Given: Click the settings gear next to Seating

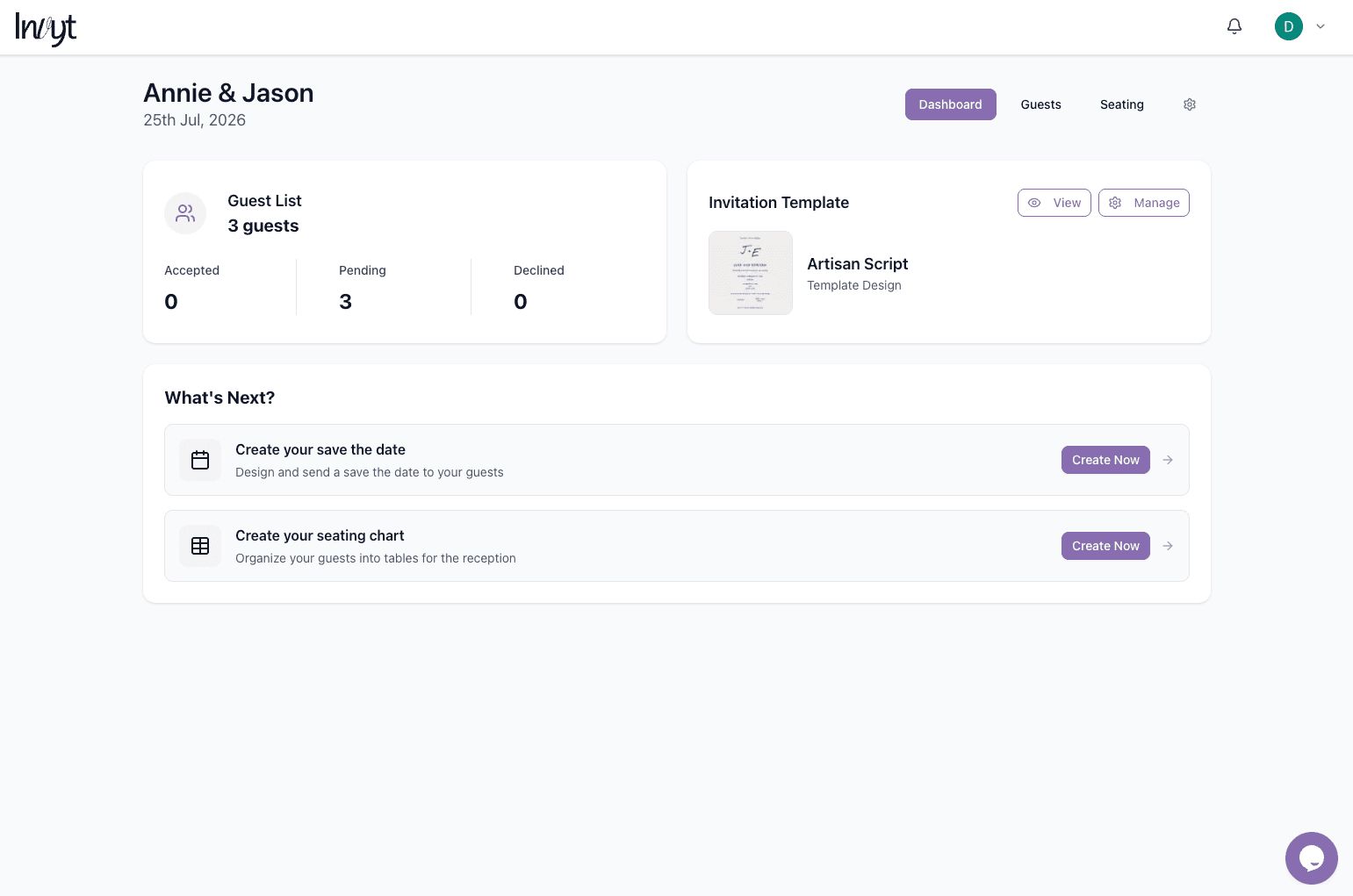Looking at the screenshot, I should click(x=1190, y=104).
